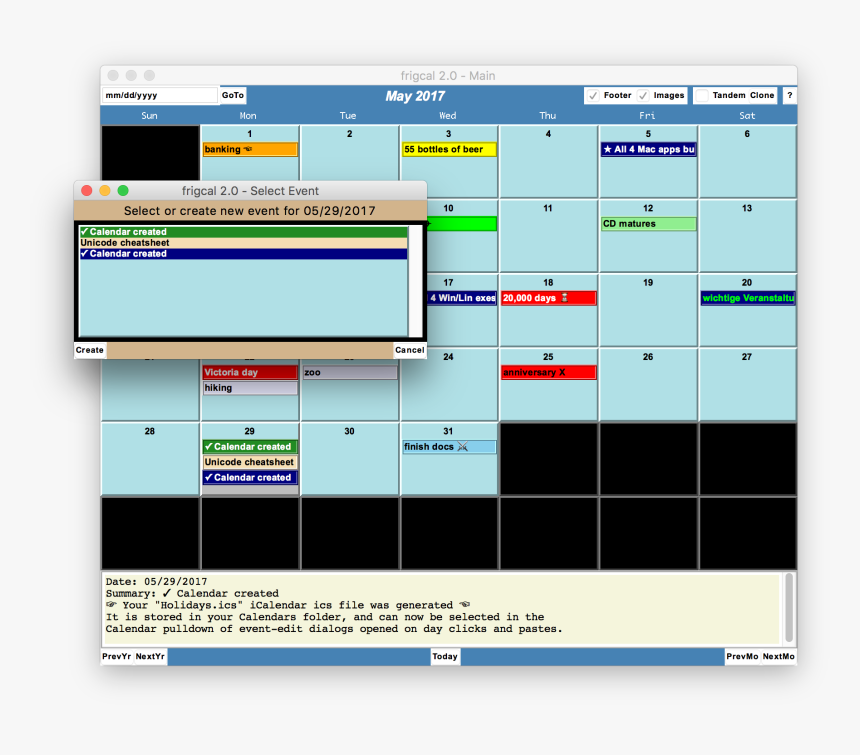Open help with the question mark button
The image size is (860, 755).
click(789, 96)
